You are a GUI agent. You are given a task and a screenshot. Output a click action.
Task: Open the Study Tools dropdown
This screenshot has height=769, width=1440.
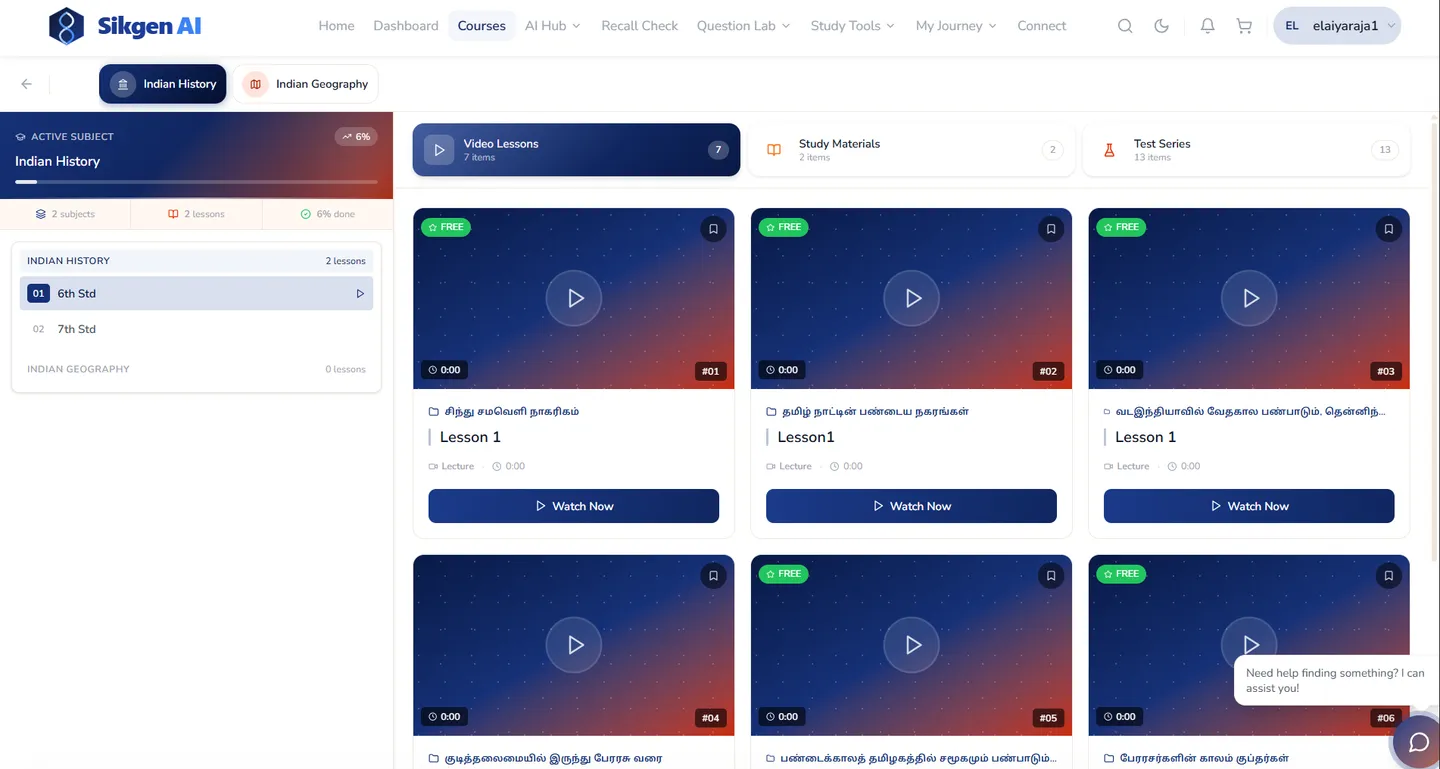click(852, 26)
